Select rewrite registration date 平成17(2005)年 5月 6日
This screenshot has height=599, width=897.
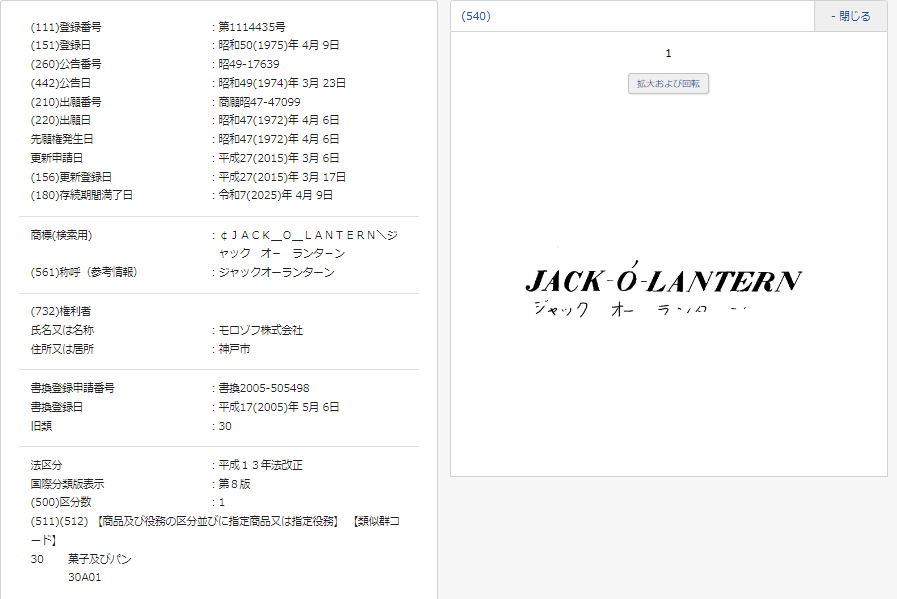pyautogui.click(x=279, y=407)
